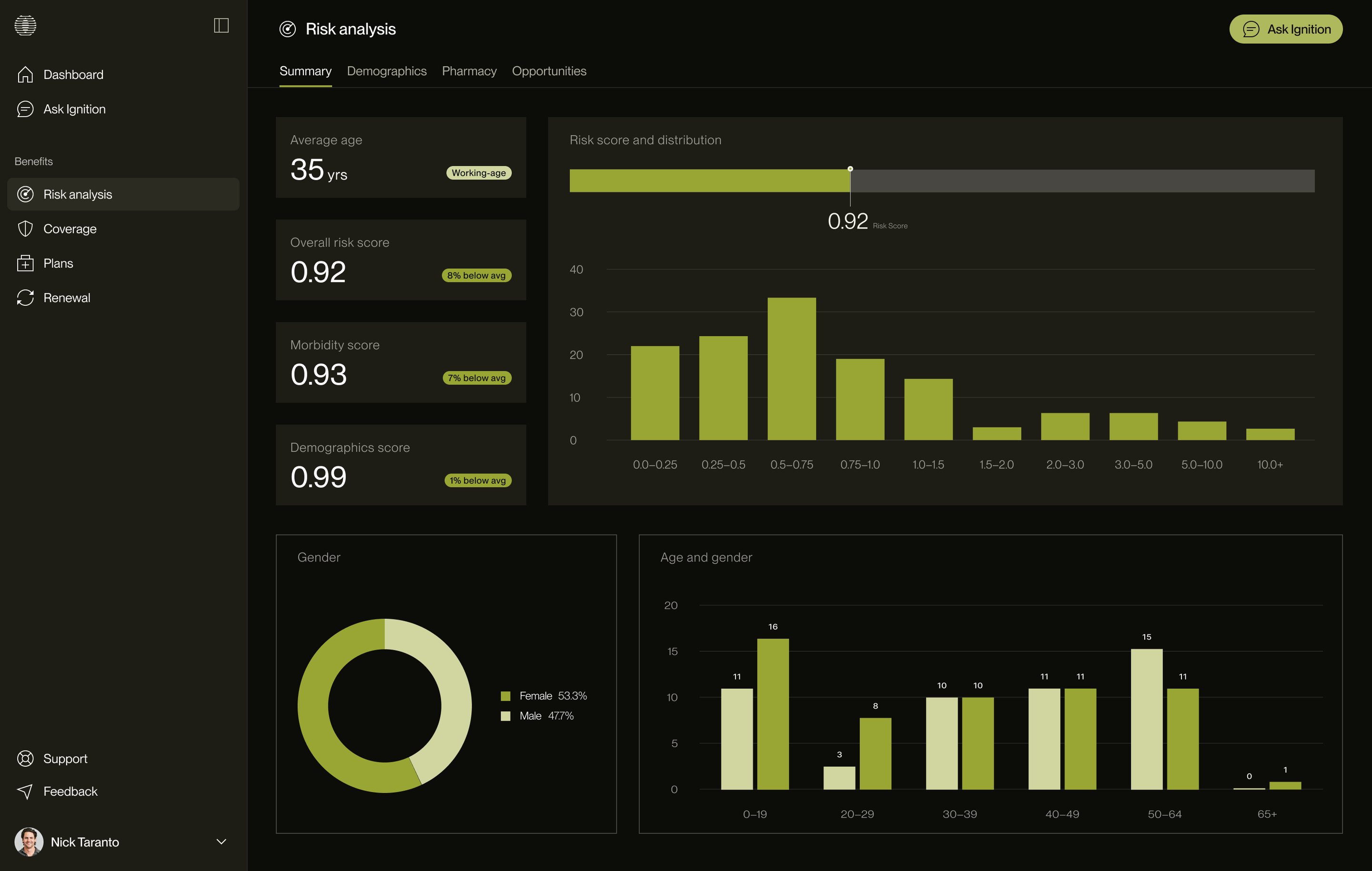Click the Working-age badge

(x=479, y=172)
